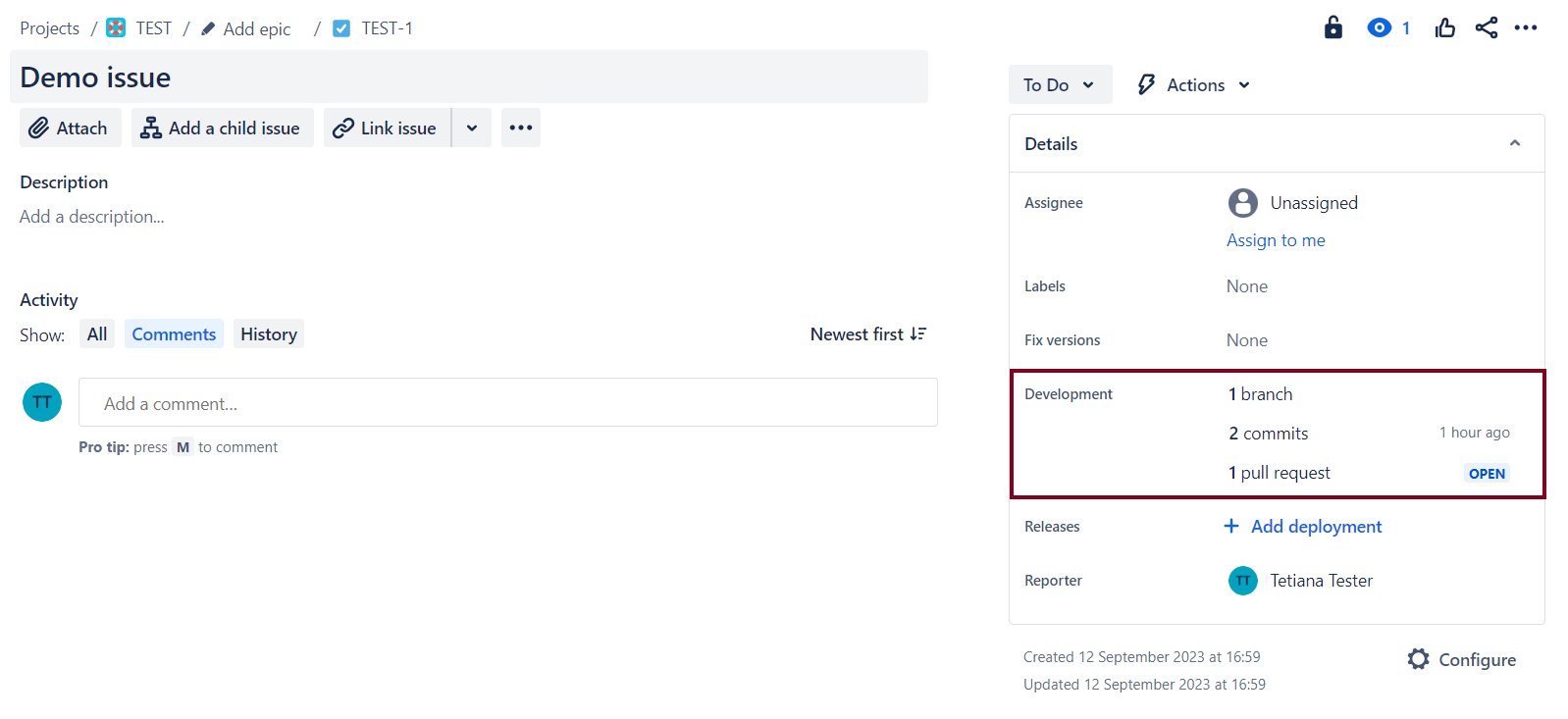
Task: Click the Add a comment field
Action: pos(507,403)
